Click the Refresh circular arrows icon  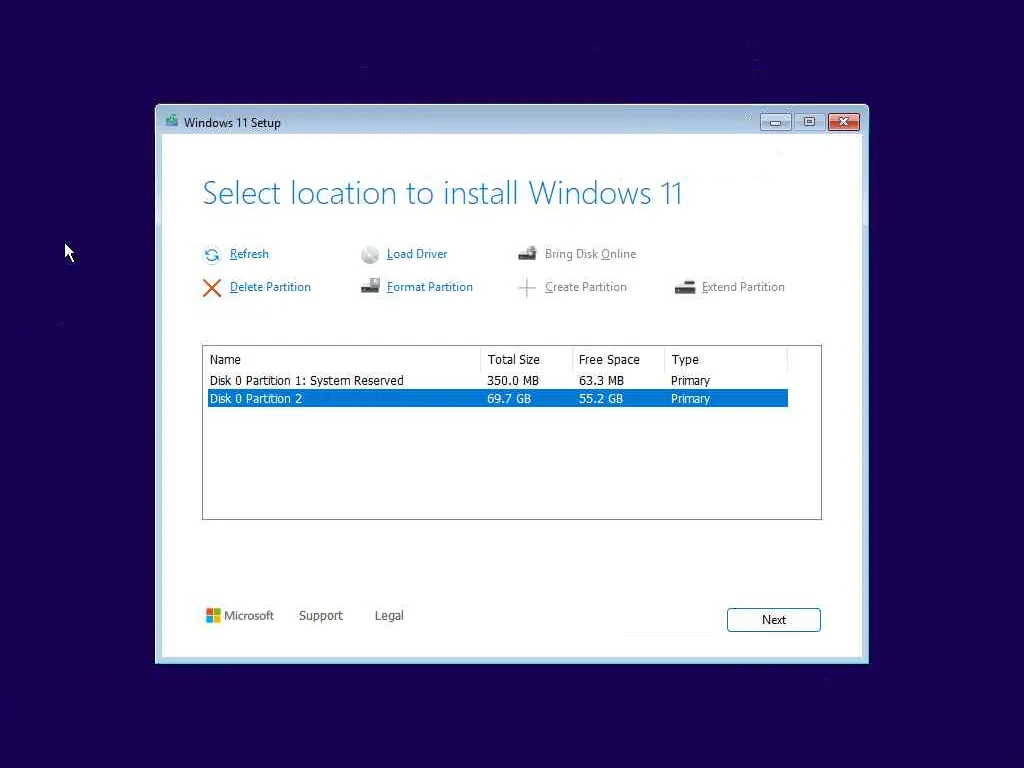(x=212, y=255)
